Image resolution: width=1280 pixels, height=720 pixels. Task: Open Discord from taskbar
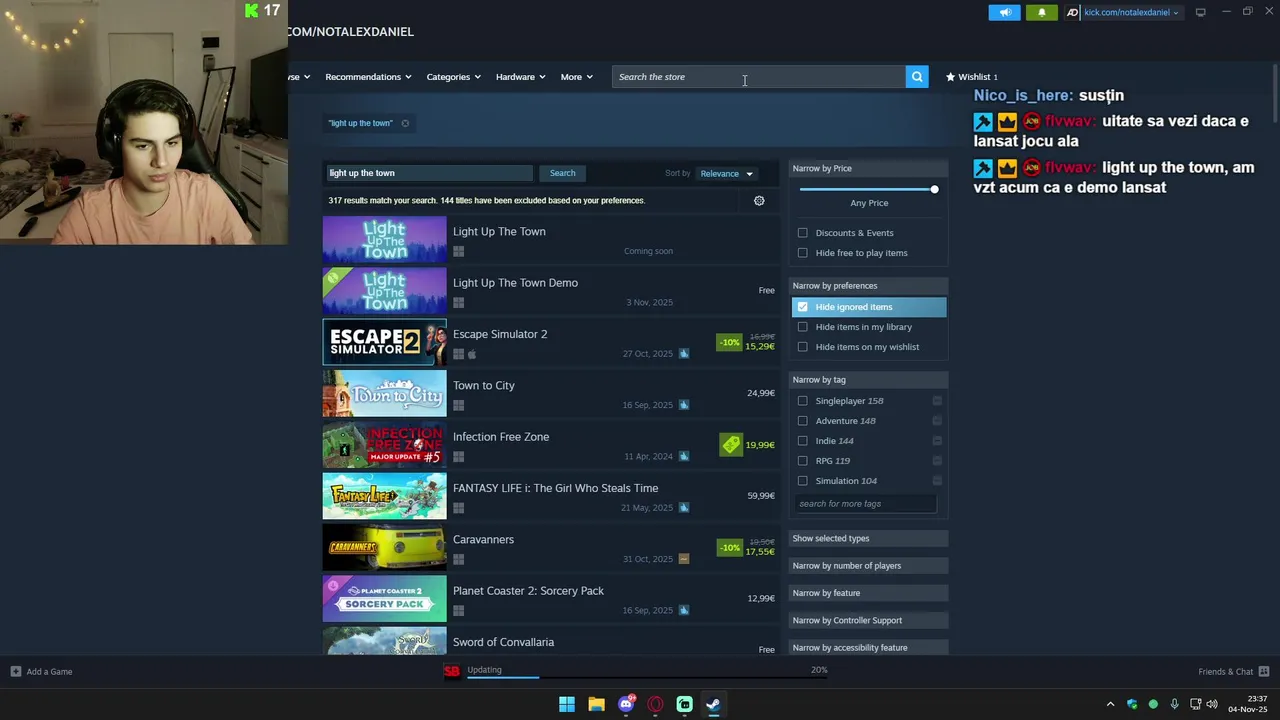pyautogui.click(x=626, y=704)
